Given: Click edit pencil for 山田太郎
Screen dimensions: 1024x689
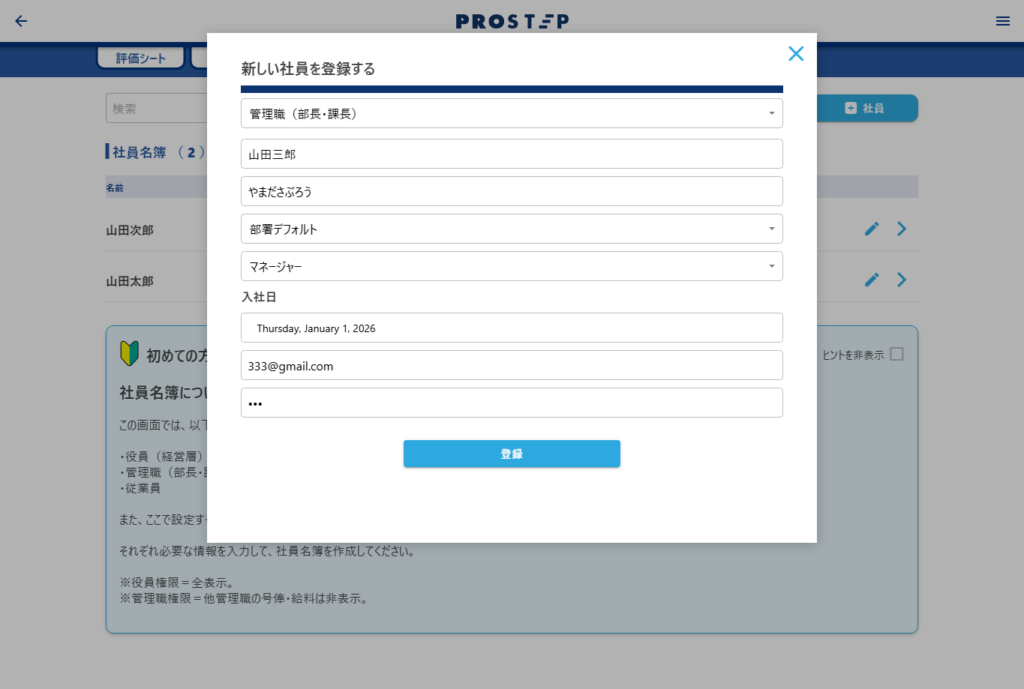Looking at the screenshot, I should (872, 280).
